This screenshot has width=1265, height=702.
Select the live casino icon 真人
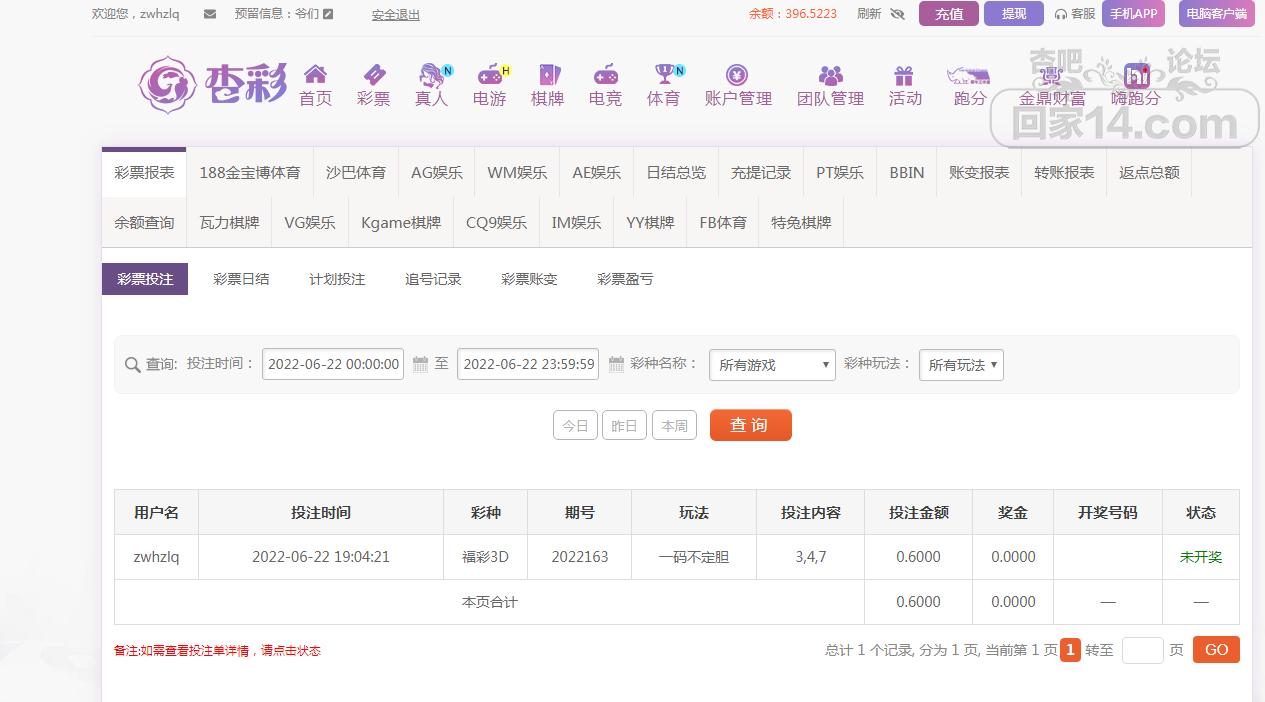tap(432, 75)
